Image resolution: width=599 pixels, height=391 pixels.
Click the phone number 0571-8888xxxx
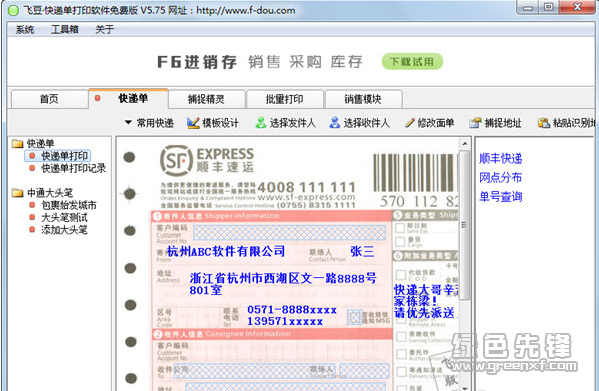pyautogui.click(x=292, y=310)
